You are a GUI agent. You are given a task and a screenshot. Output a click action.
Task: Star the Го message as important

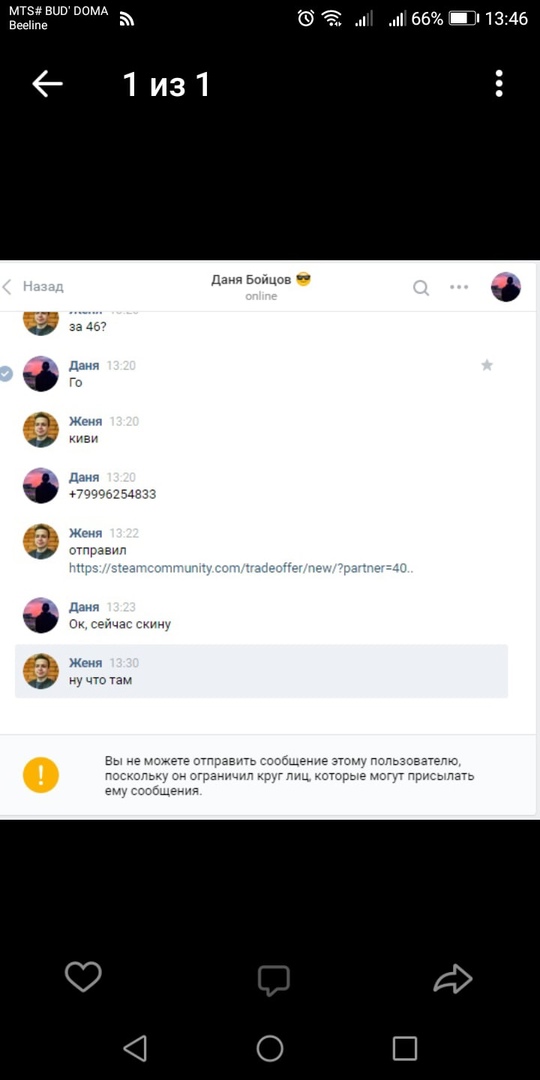click(x=487, y=365)
